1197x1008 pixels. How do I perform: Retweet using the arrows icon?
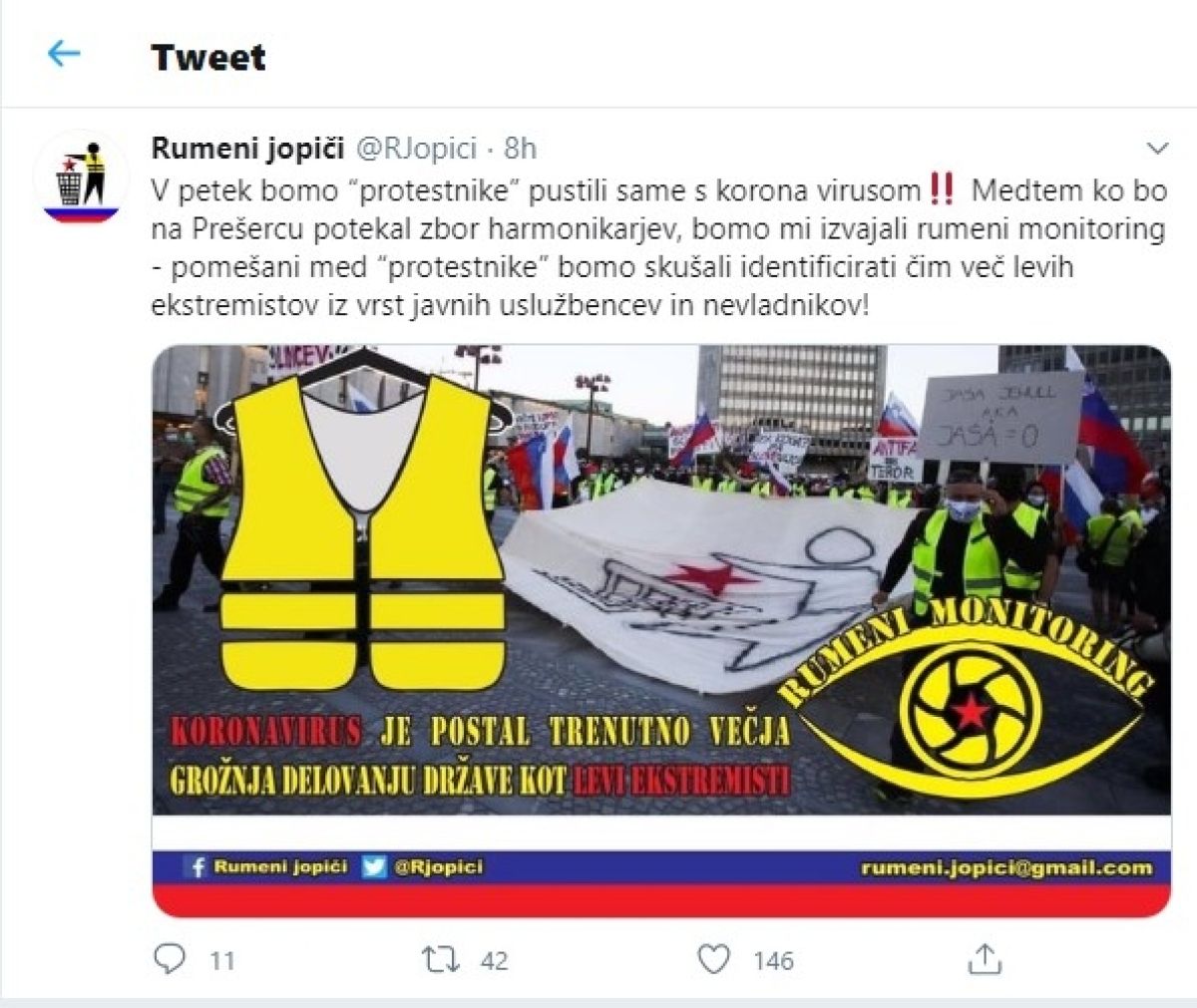click(x=440, y=959)
